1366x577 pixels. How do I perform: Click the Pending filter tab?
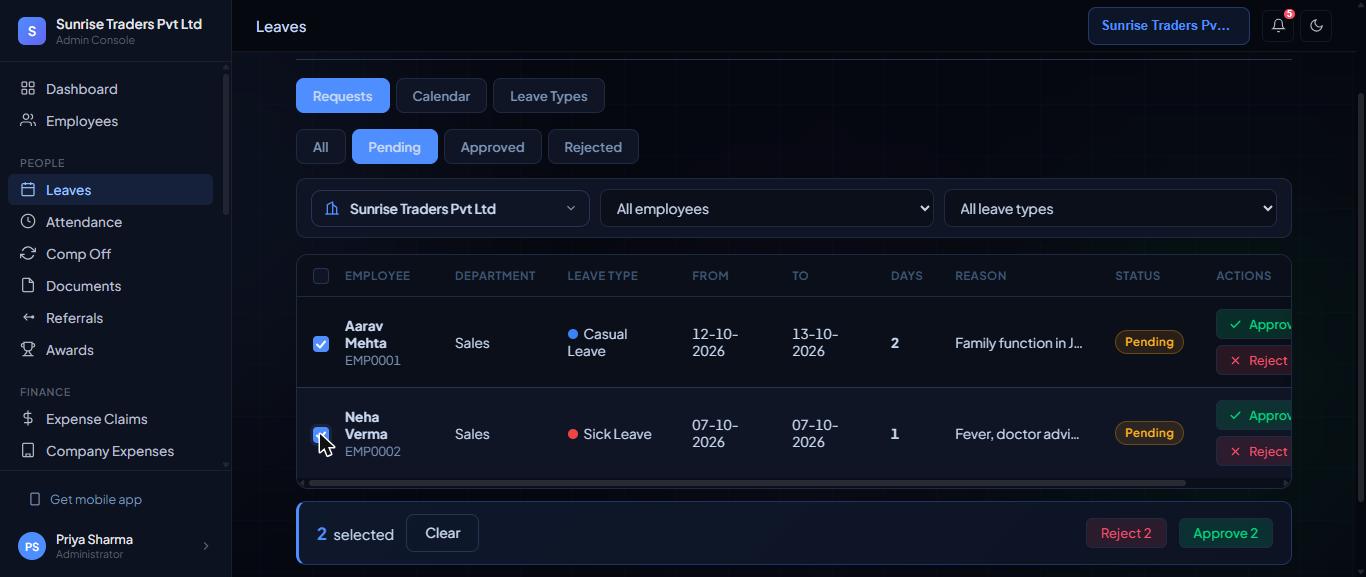tap(394, 147)
